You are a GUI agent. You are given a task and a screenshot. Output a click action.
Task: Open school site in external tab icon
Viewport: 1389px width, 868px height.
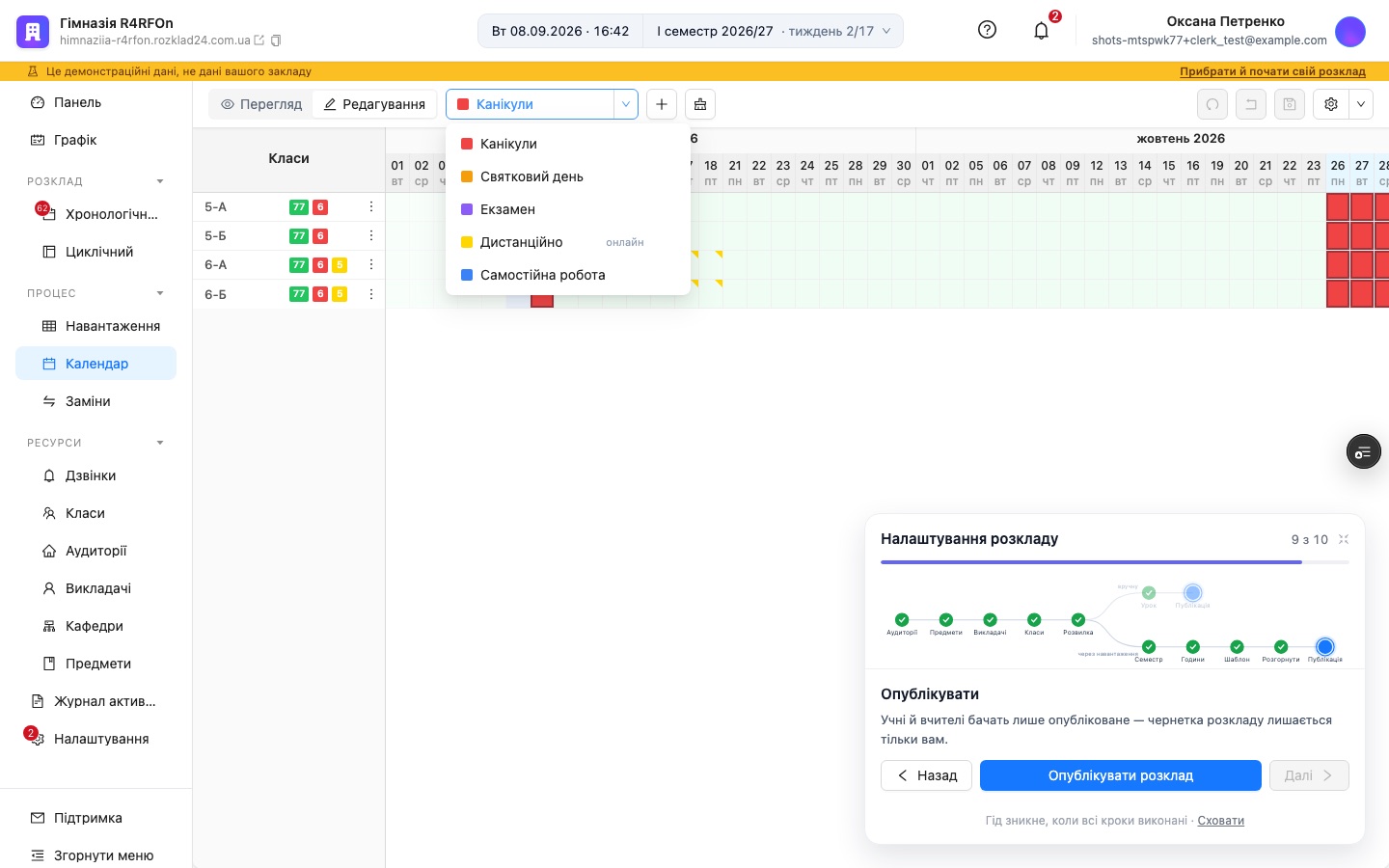point(259,41)
